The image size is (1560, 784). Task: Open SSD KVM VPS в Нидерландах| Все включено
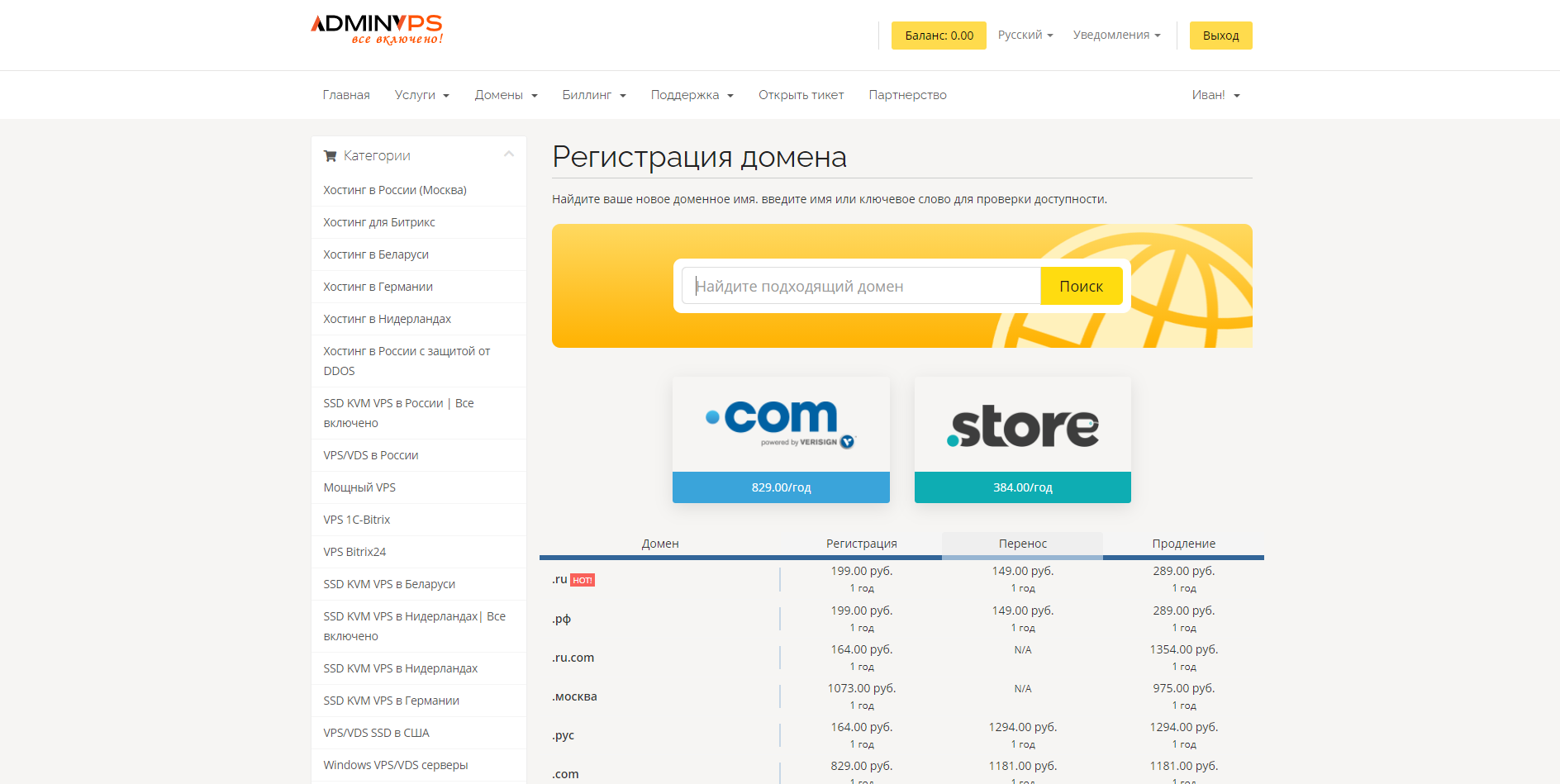(419, 626)
